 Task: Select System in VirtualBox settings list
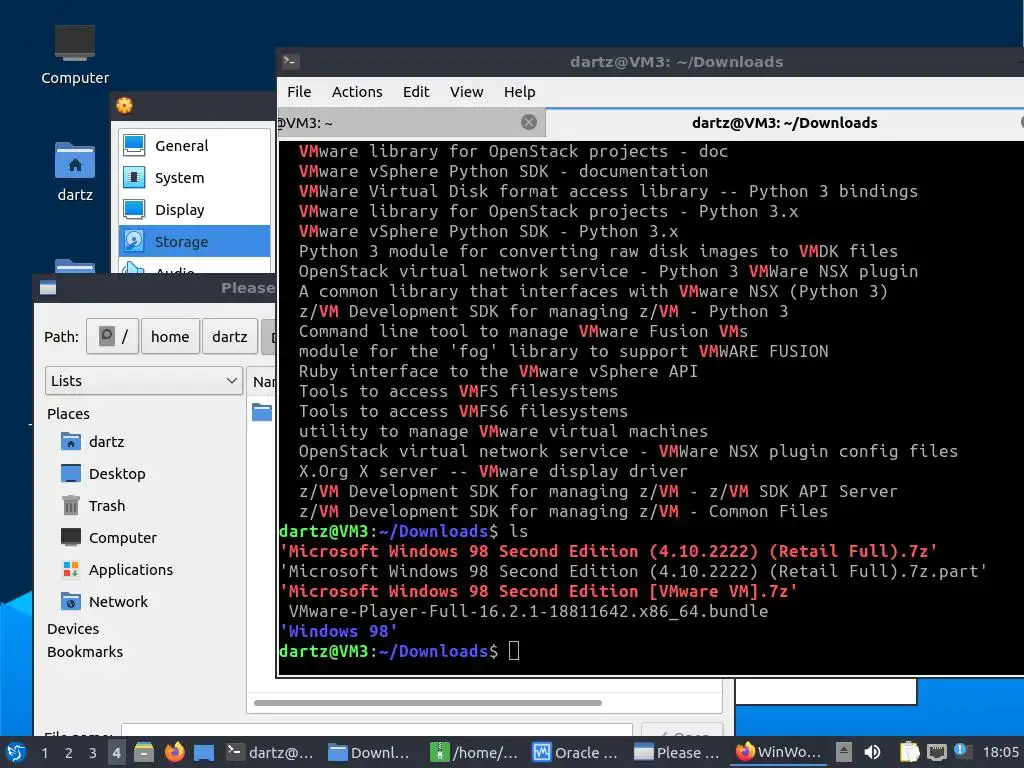click(195, 178)
